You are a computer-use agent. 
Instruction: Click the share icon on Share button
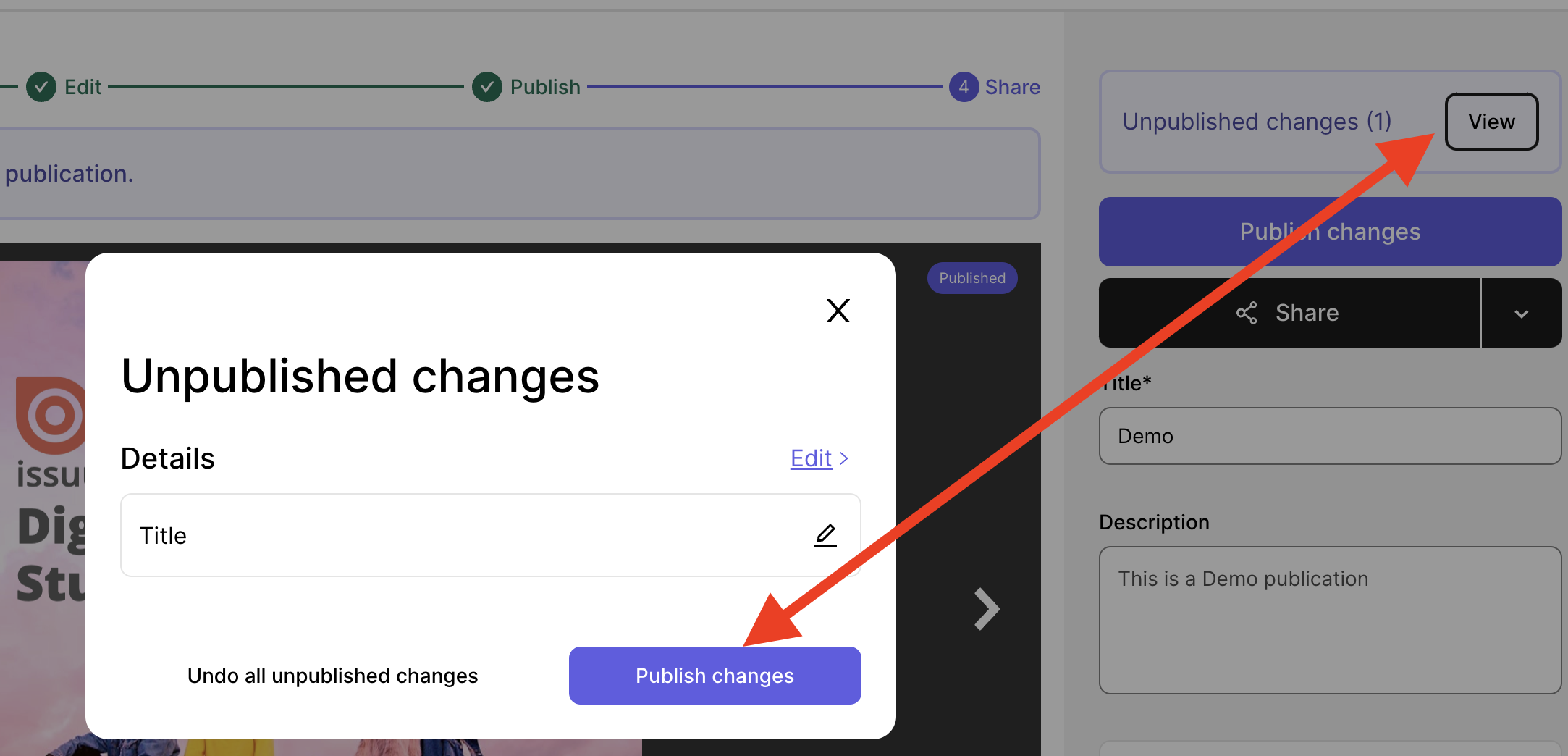pos(1246,313)
